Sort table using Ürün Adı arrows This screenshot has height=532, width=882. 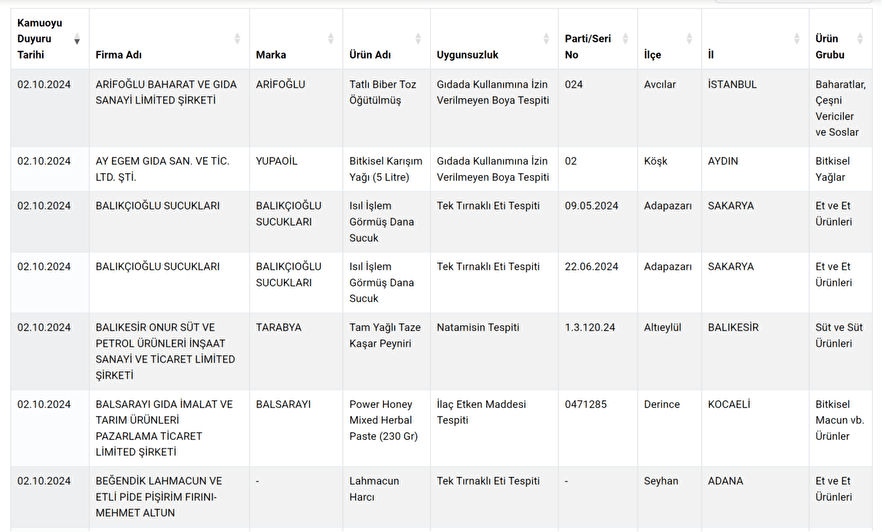418,39
